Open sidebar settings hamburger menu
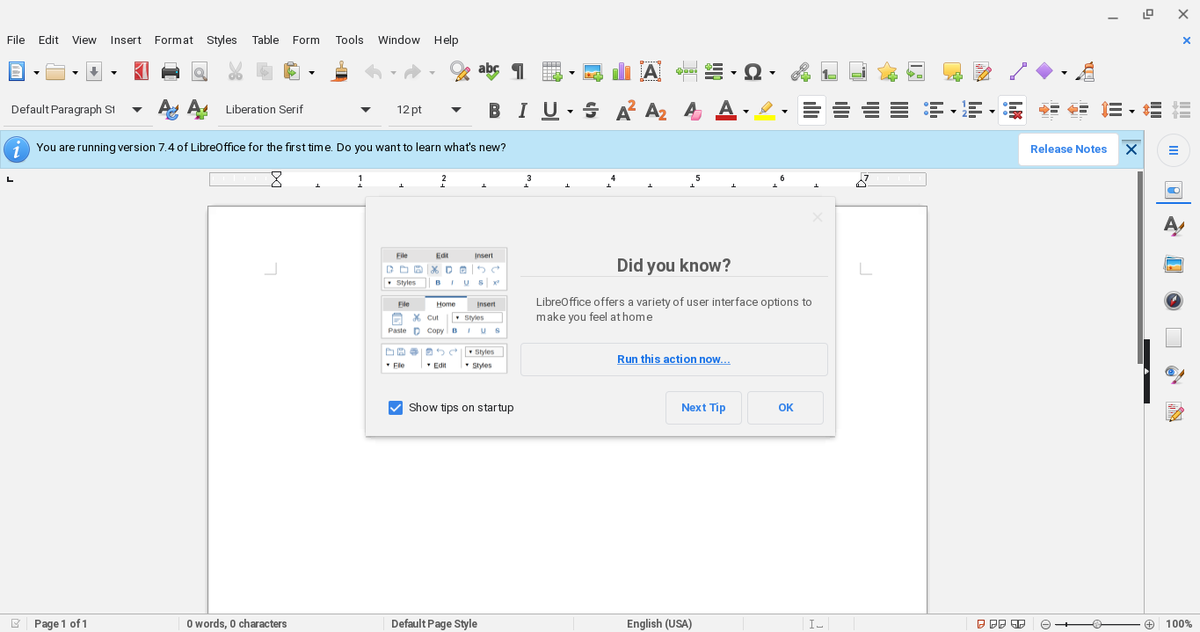The image size is (1200, 632). click(1174, 152)
